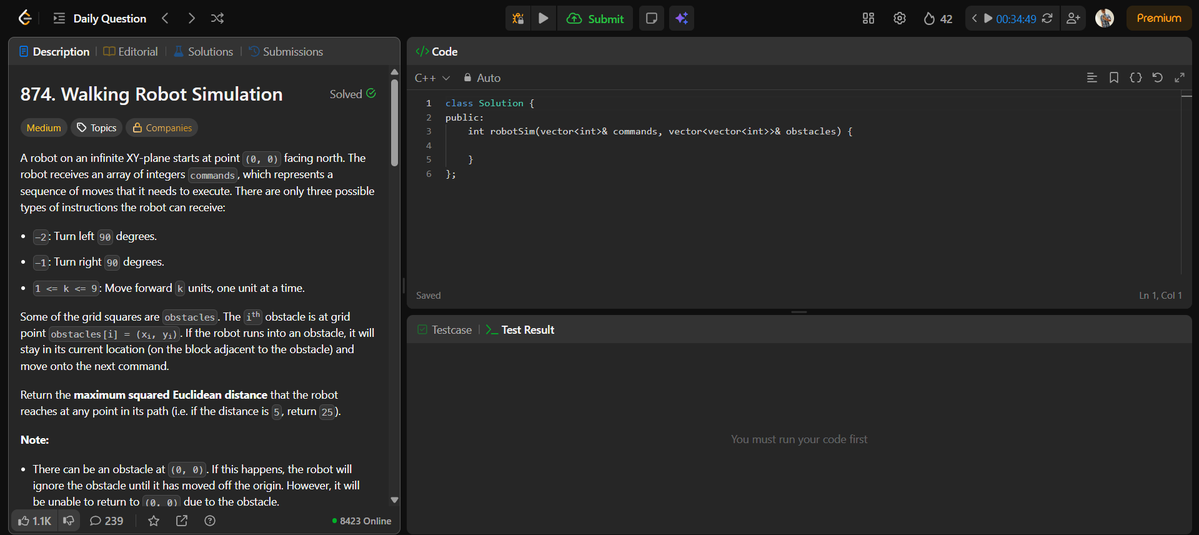Go to the next question arrow
This screenshot has height=535, width=1199.
tap(191, 18)
